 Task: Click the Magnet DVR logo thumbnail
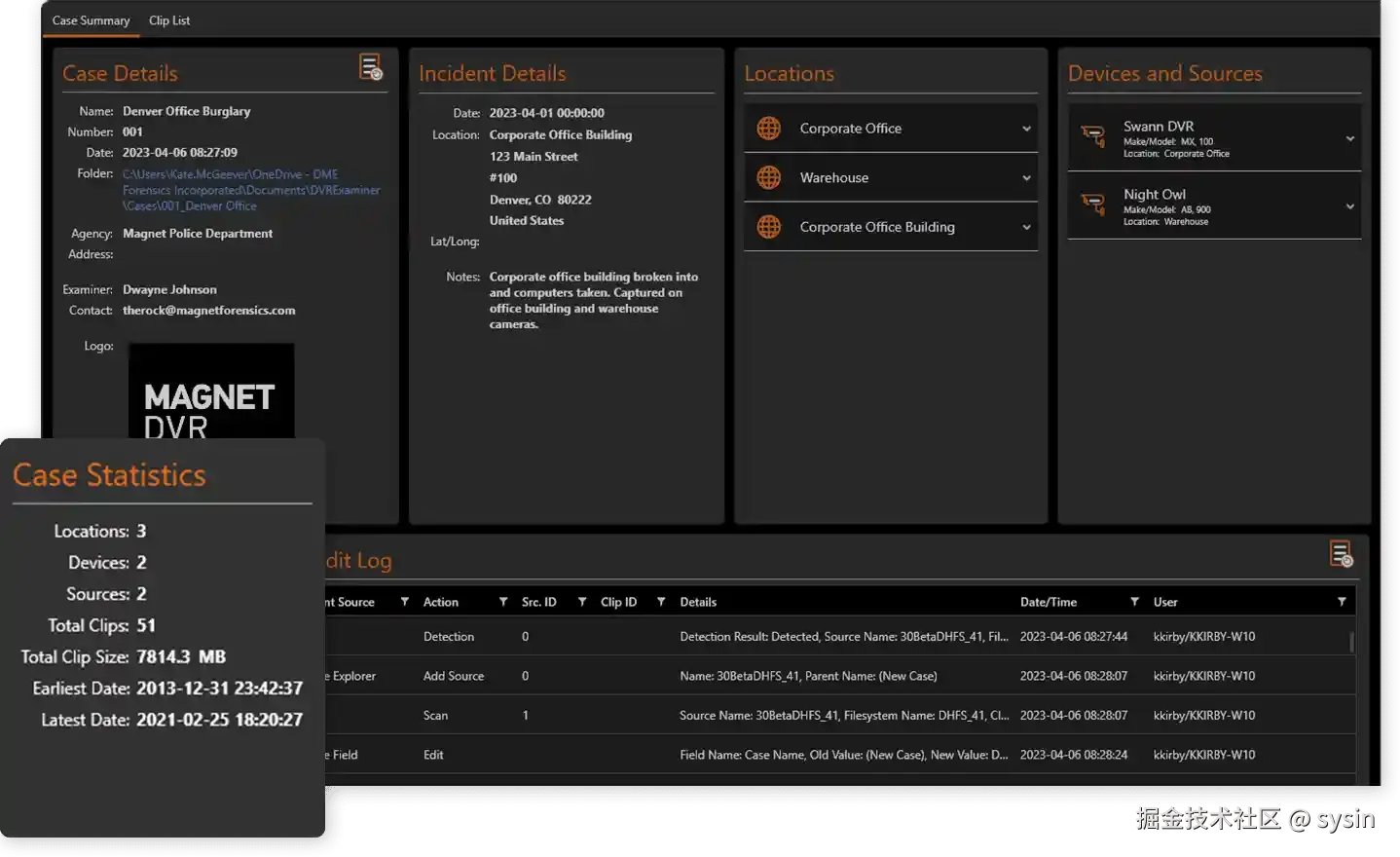click(x=211, y=391)
